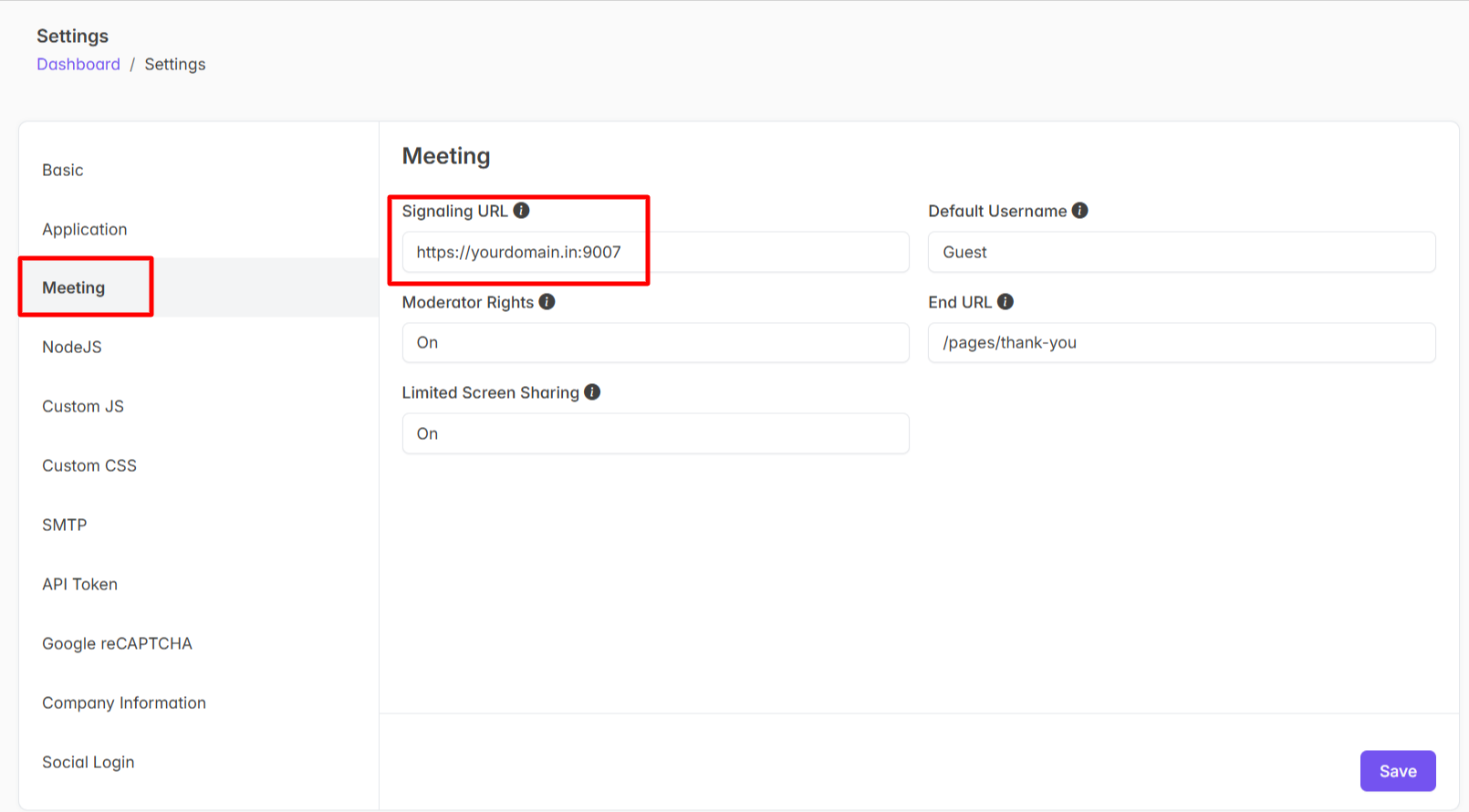1469x812 pixels.
Task: Click the Signaling URL input field
Action: tap(655, 252)
